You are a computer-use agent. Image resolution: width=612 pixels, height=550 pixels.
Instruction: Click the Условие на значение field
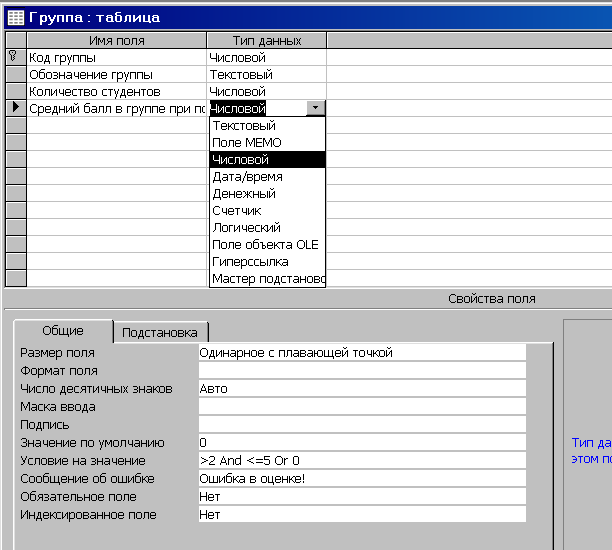coord(362,461)
